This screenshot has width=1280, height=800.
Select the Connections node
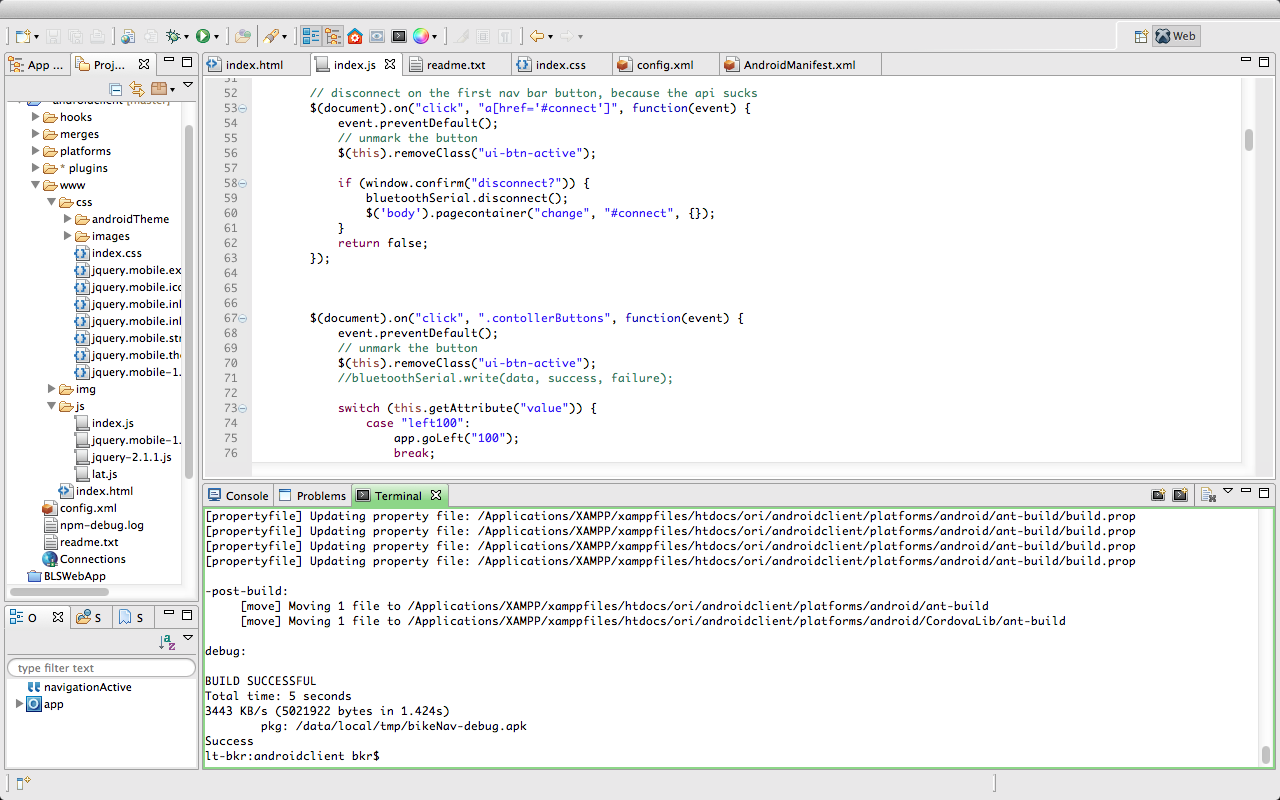click(84, 559)
